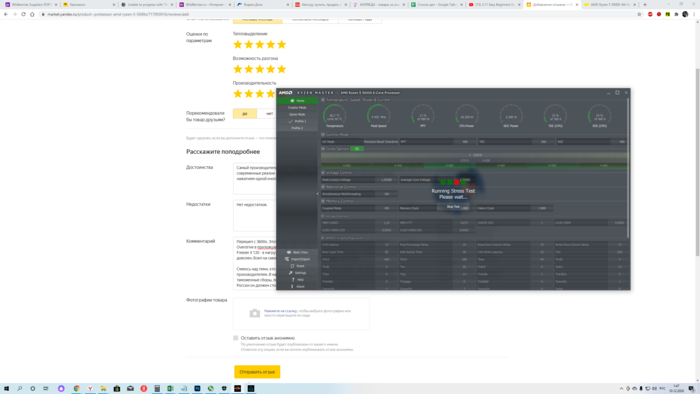Open Help in Ryzen Master sidebar

click(297, 279)
